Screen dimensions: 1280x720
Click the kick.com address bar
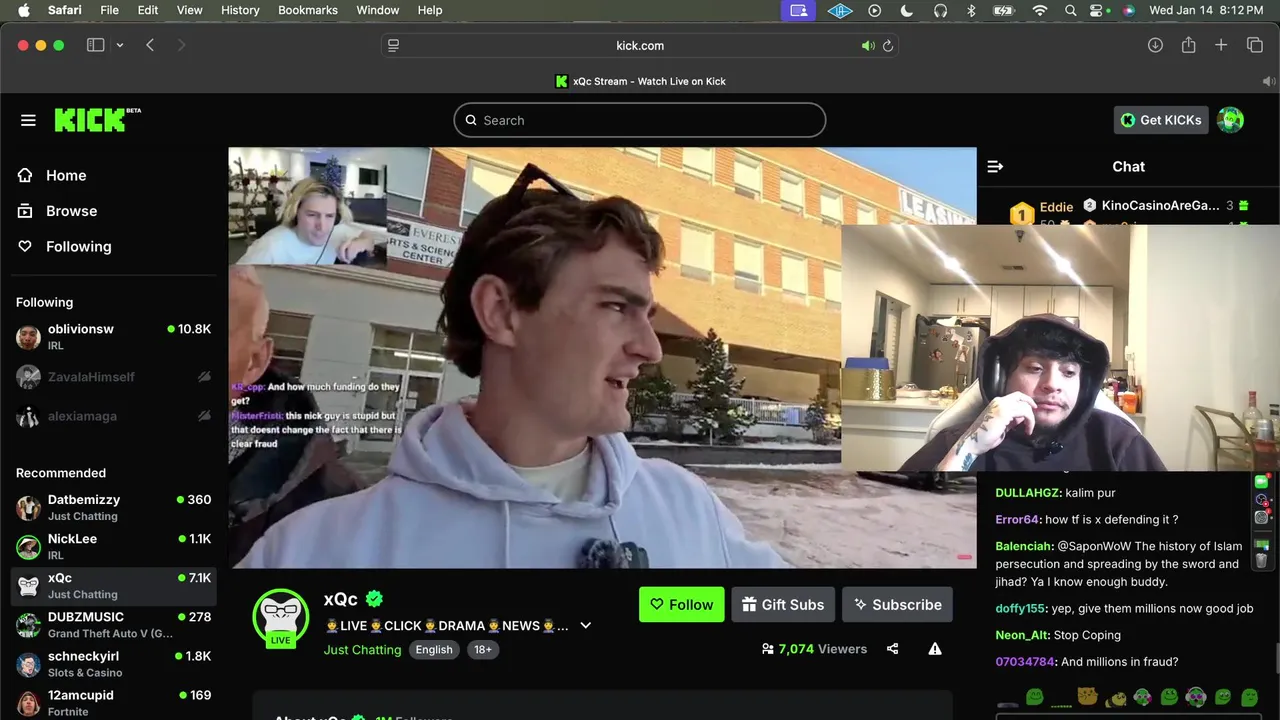coord(640,46)
